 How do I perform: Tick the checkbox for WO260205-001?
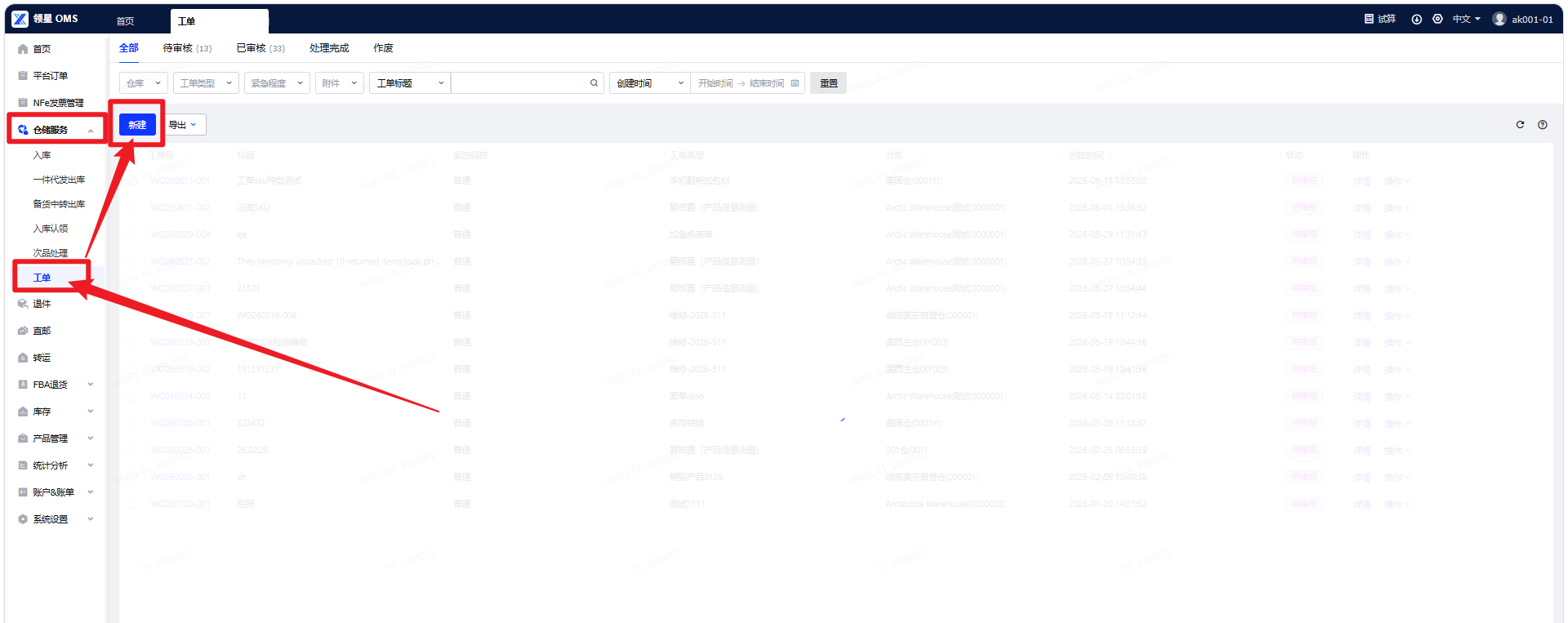(x=131, y=477)
